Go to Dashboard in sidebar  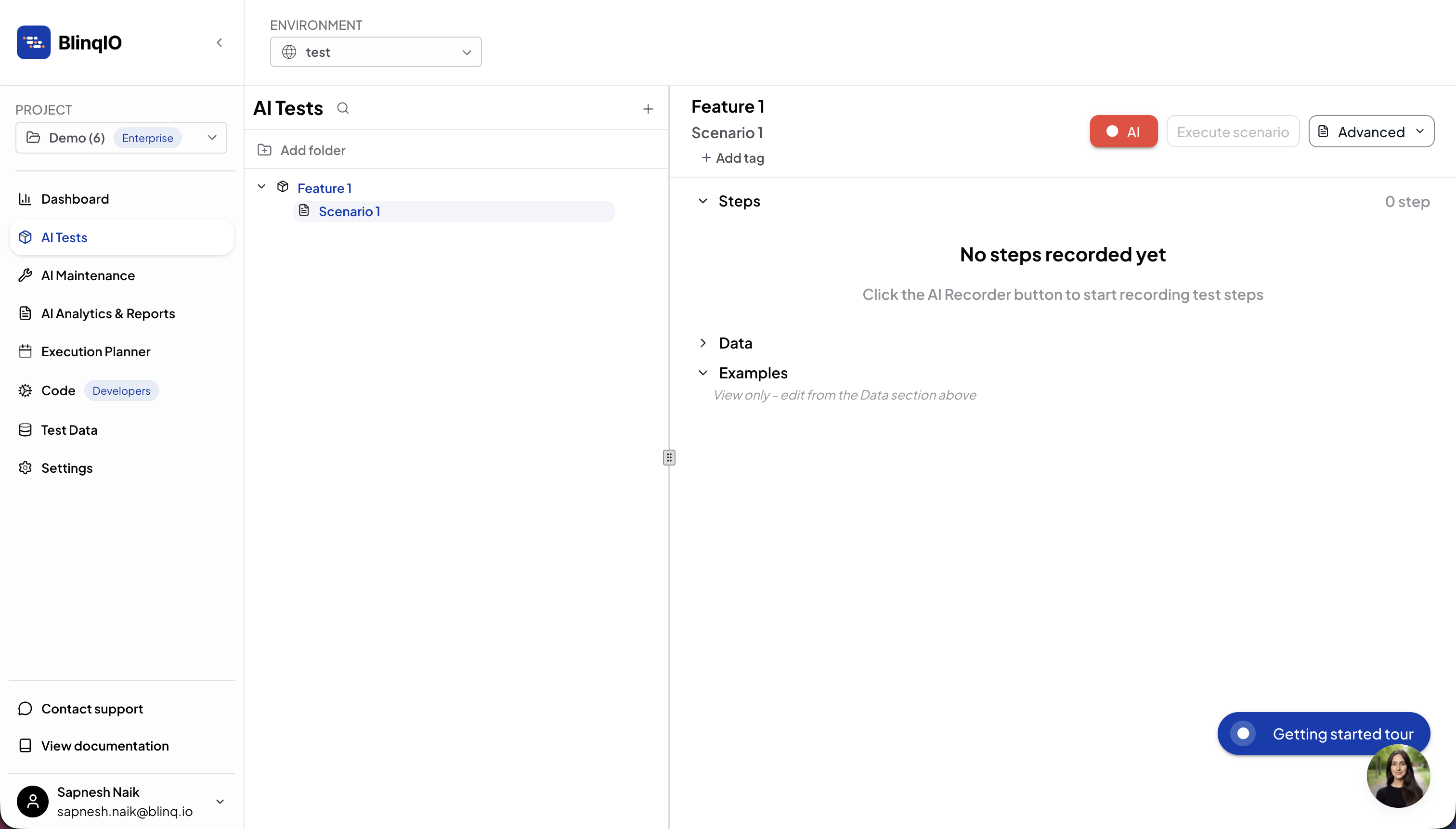(75, 199)
